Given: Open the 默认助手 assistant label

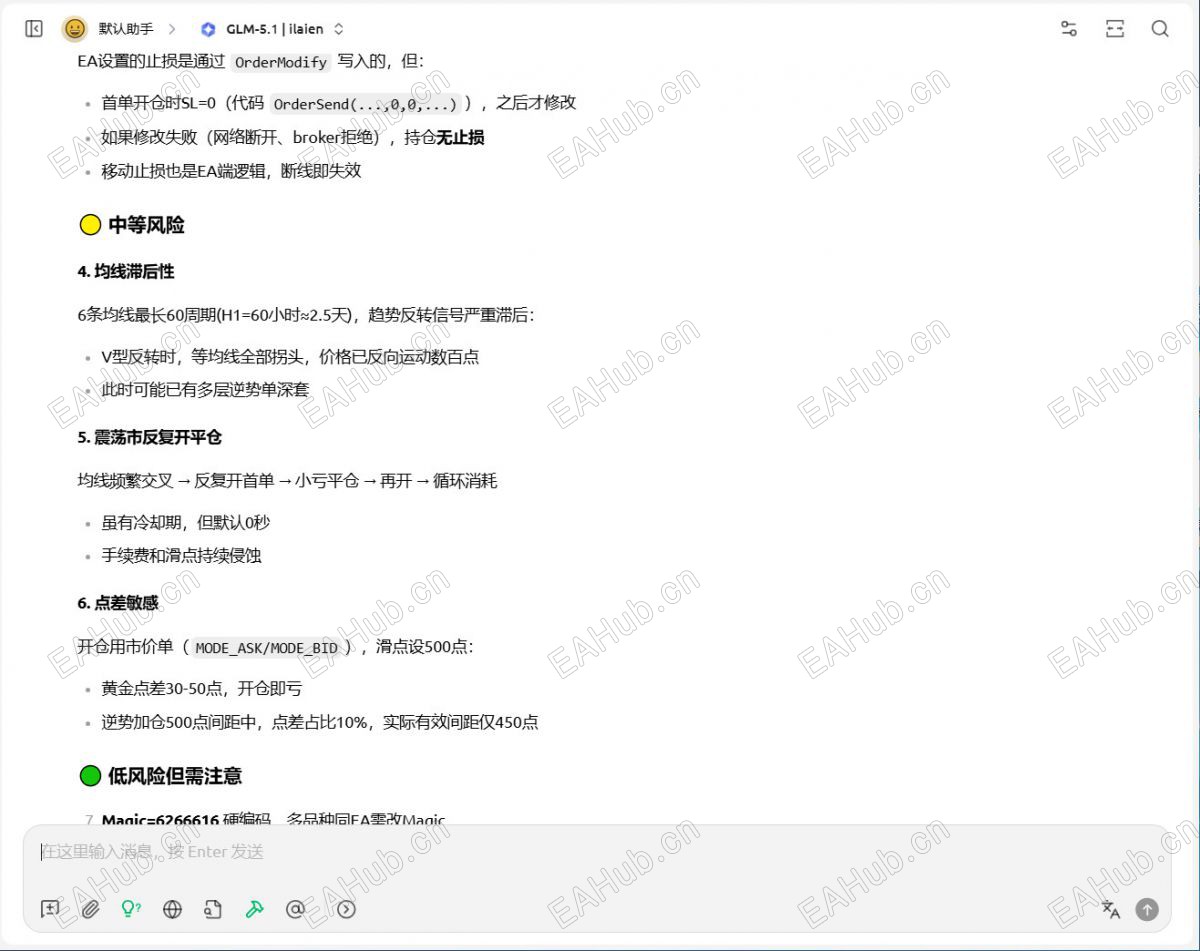Looking at the screenshot, I should click(126, 29).
